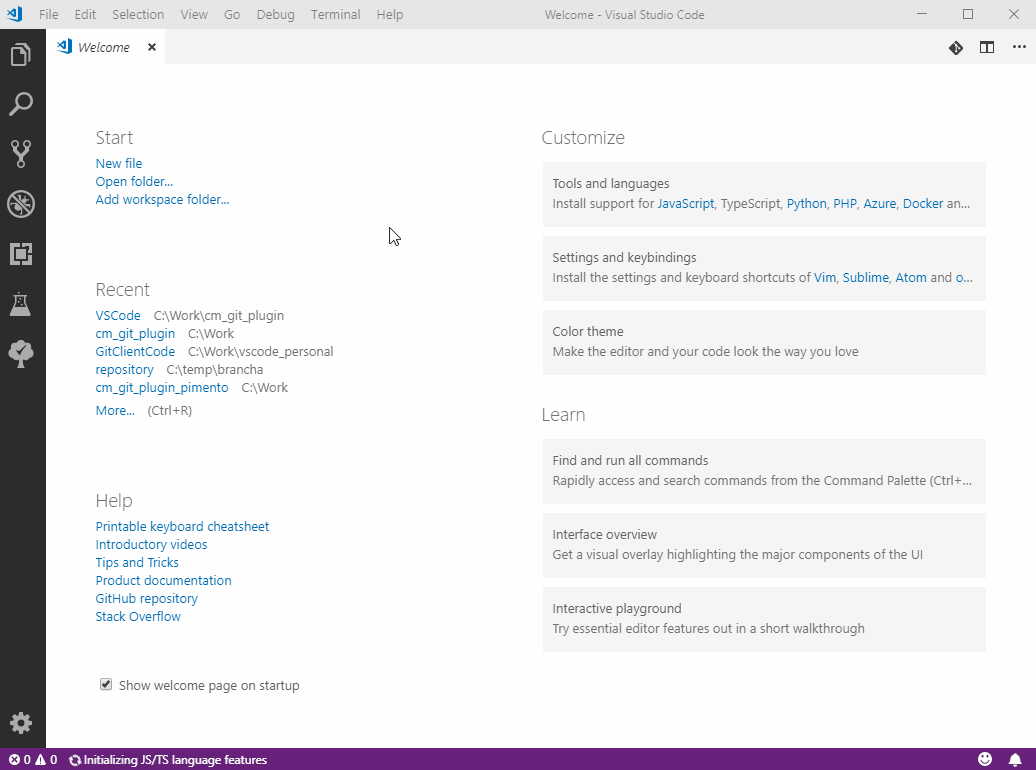Open the Extensions view icon
The image size is (1036, 770).
click(x=21, y=254)
